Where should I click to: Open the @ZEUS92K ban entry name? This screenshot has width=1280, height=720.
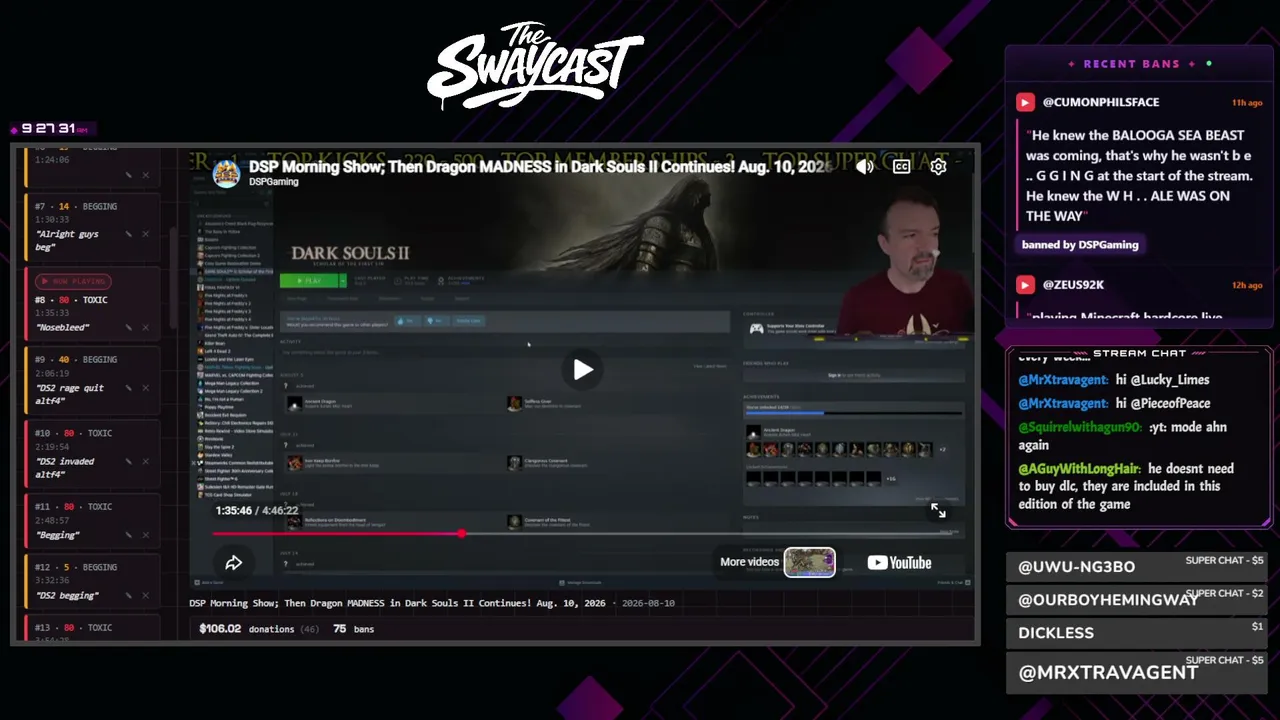(1074, 285)
